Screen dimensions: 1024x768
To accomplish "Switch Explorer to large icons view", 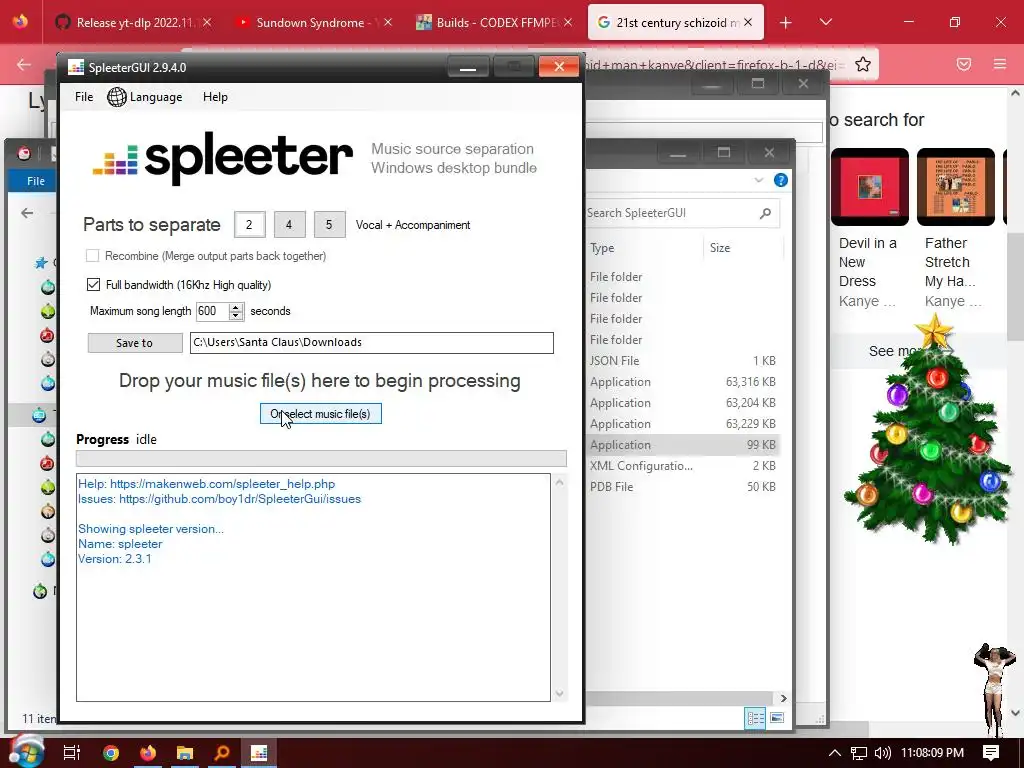I will pyautogui.click(x=776, y=718).
